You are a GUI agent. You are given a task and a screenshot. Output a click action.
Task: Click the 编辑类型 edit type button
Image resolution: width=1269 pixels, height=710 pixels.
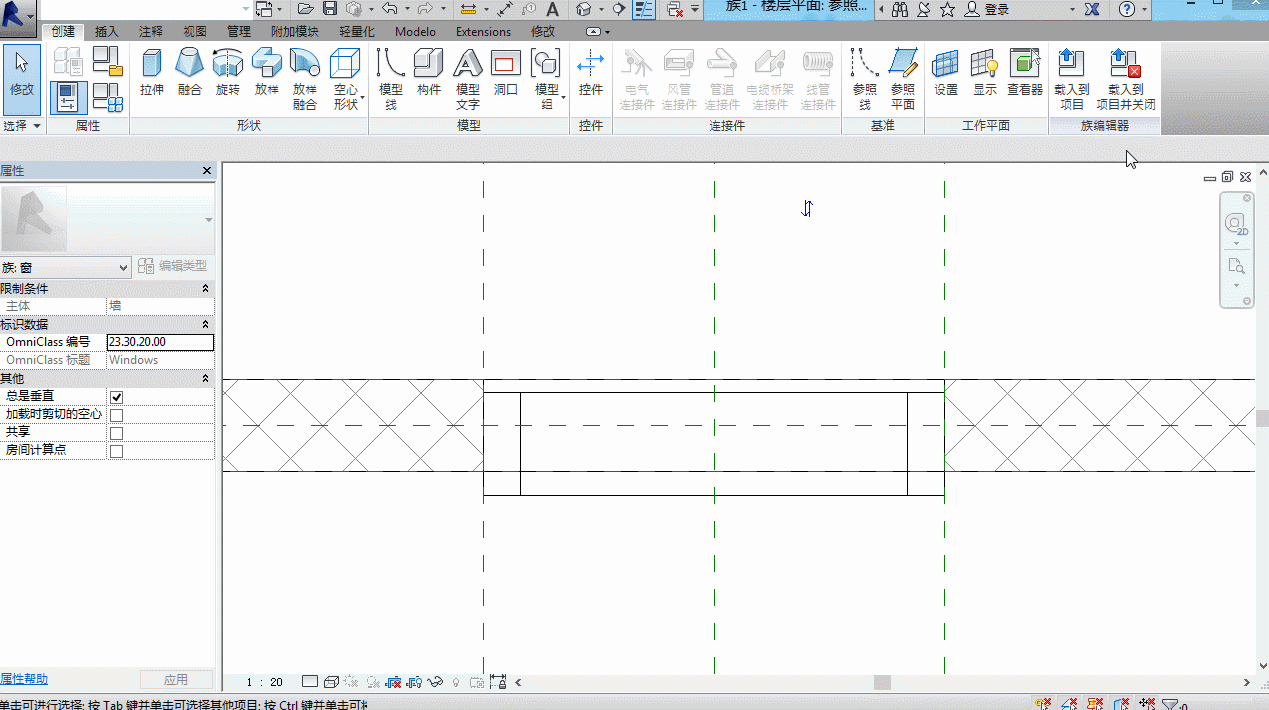click(x=173, y=266)
